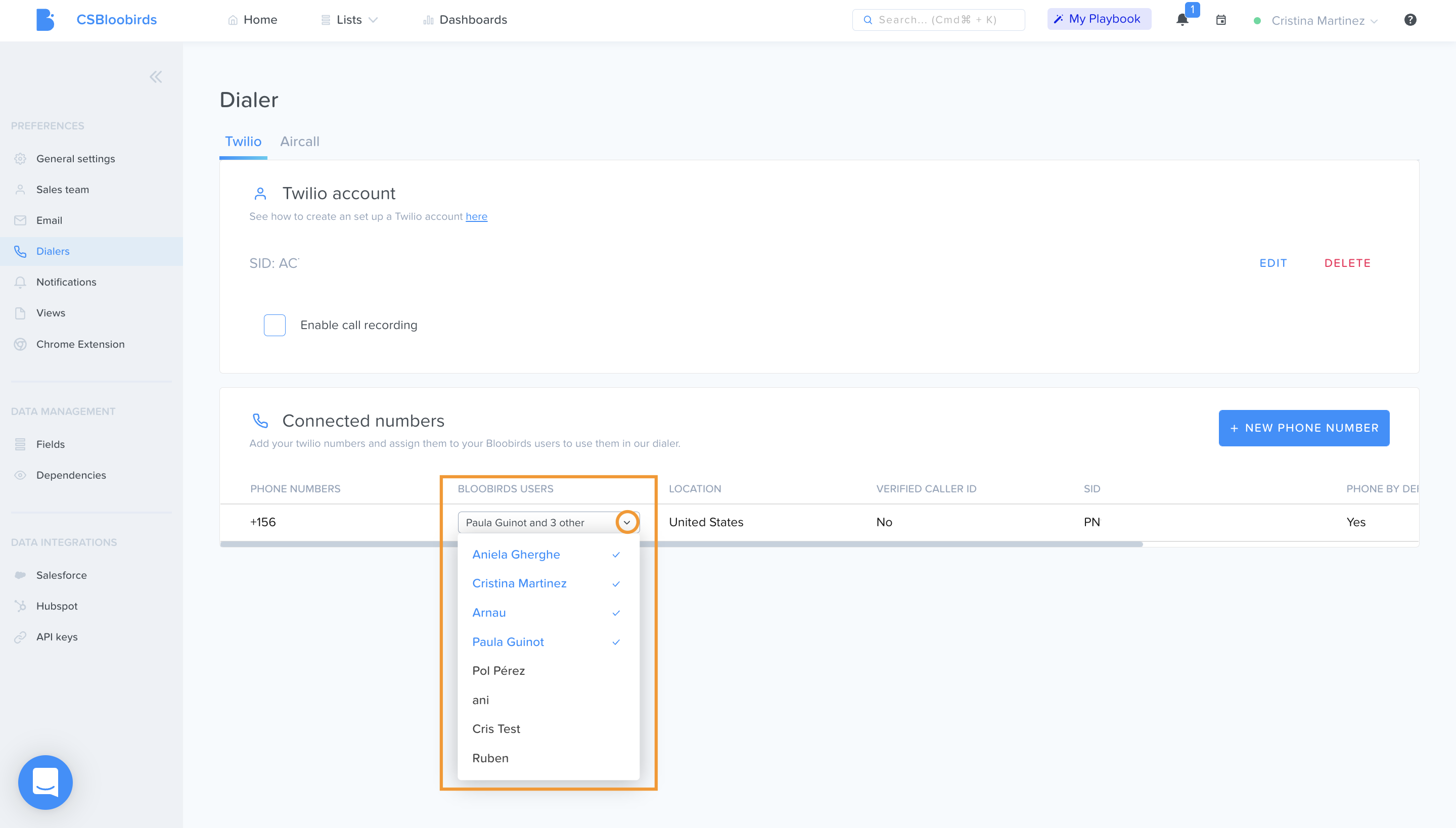Click the Verified Caller ID column header
The height and width of the screenshot is (828, 1456).
926,488
